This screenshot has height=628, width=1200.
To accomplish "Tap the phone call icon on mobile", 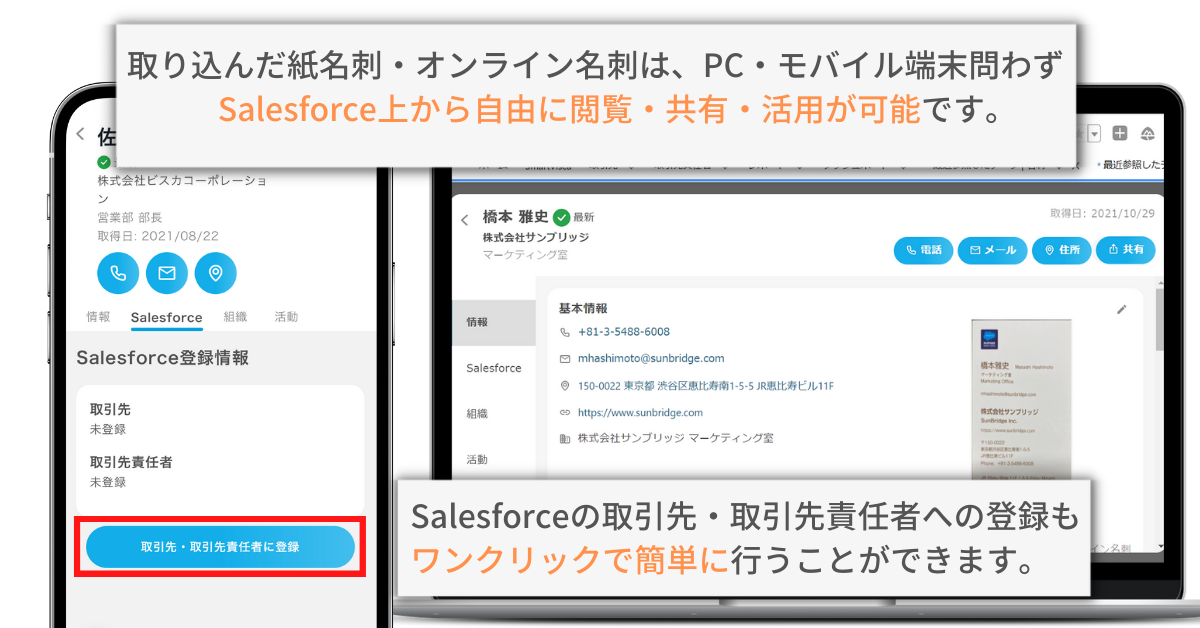I will (x=118, y=273).
